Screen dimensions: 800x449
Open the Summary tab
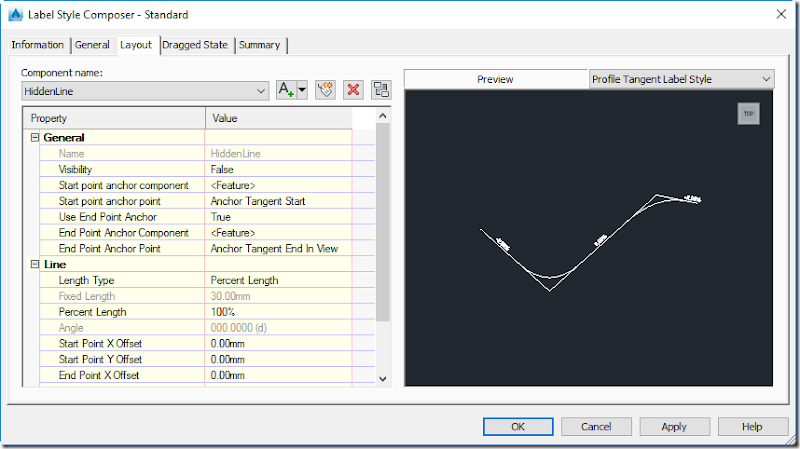pos(259,45)
